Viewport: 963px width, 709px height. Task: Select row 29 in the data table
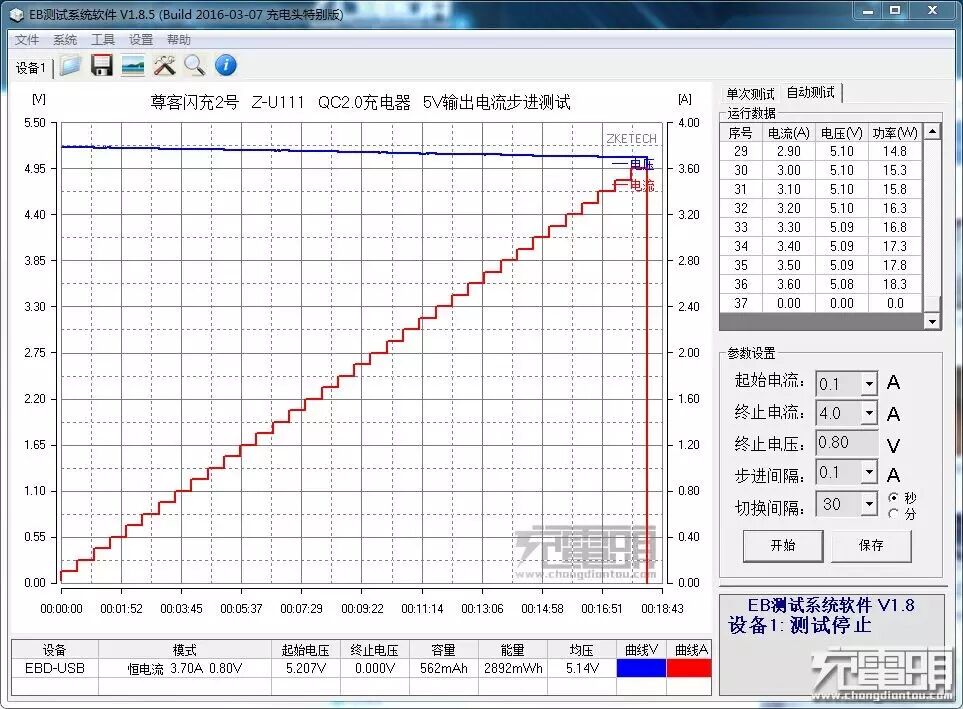[821, 151]
